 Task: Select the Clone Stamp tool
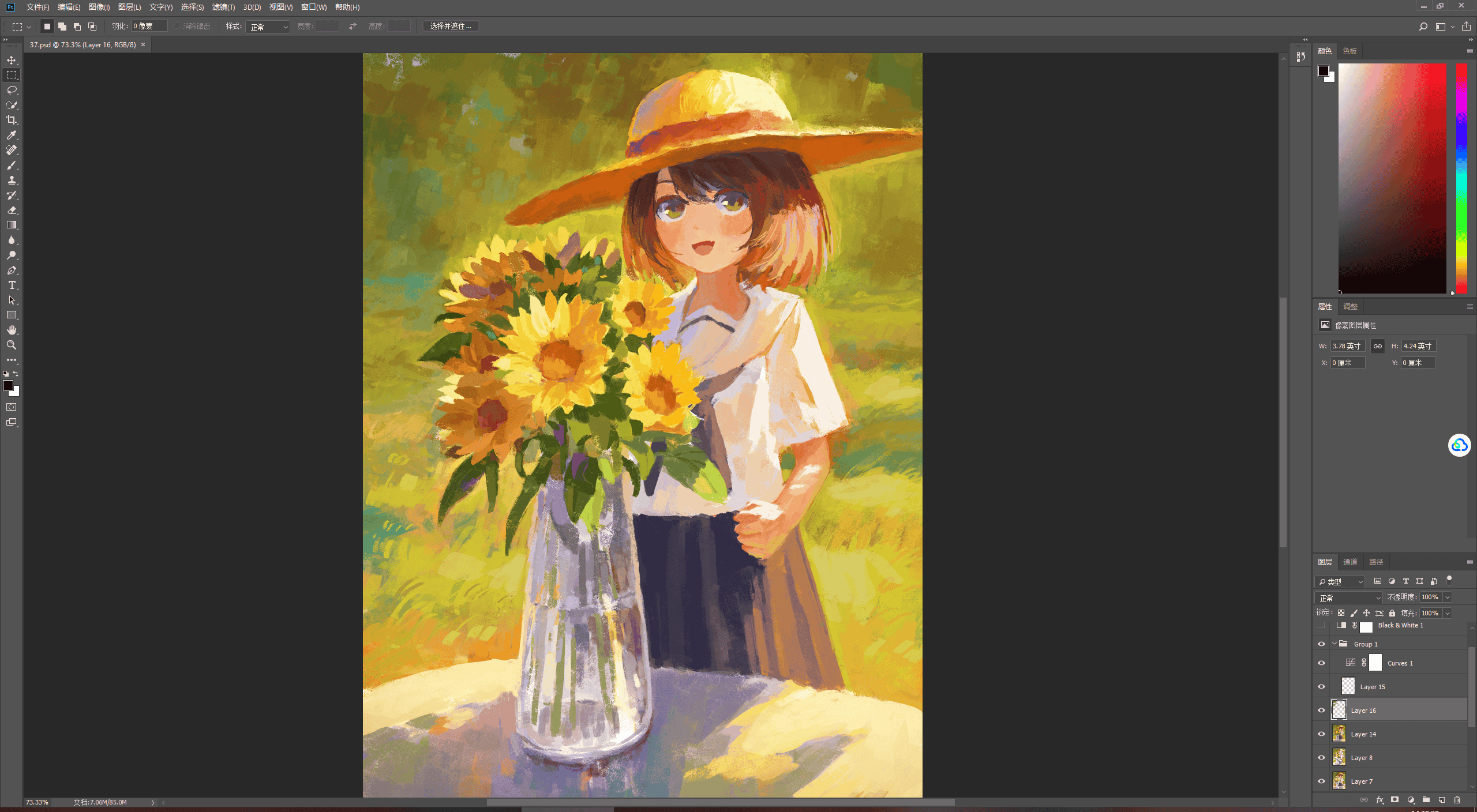pyautogui.click(x=12, y=181)
